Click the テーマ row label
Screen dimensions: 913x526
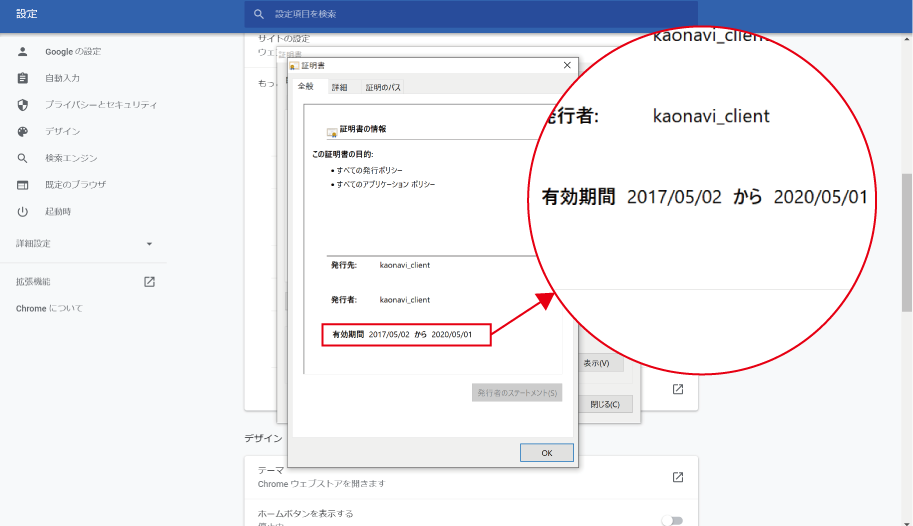coord(271,470)
